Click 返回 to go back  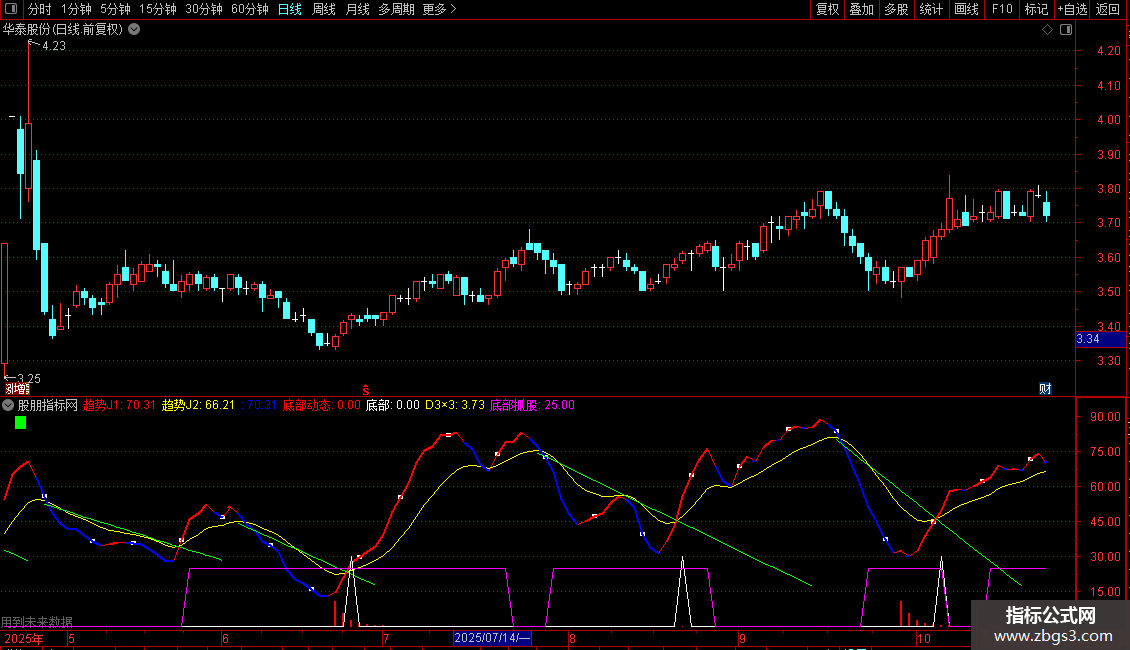[1108, 9]
